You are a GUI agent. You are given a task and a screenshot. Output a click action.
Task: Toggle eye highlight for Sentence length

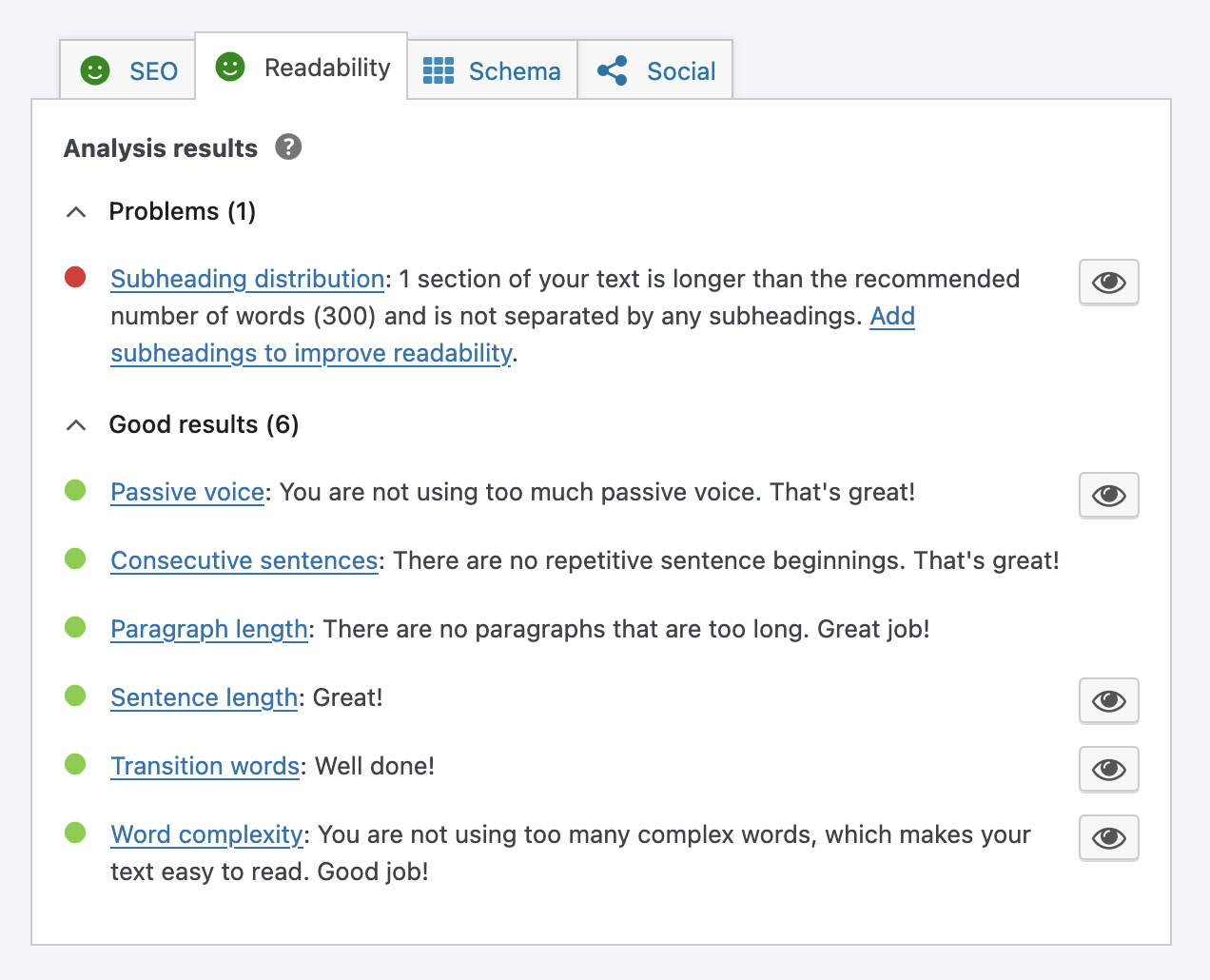tap(1109, 700)
